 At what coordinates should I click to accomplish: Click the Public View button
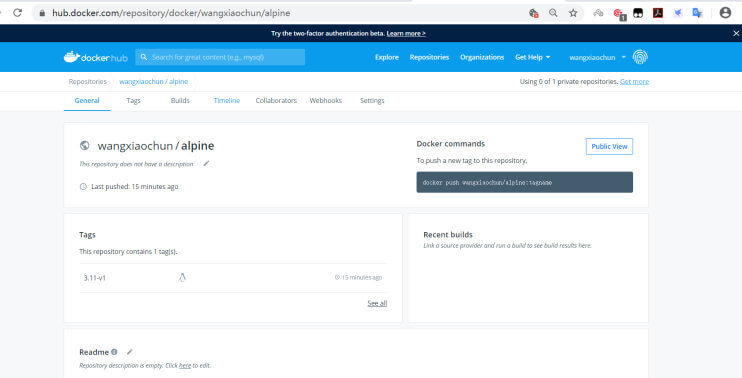609,147
